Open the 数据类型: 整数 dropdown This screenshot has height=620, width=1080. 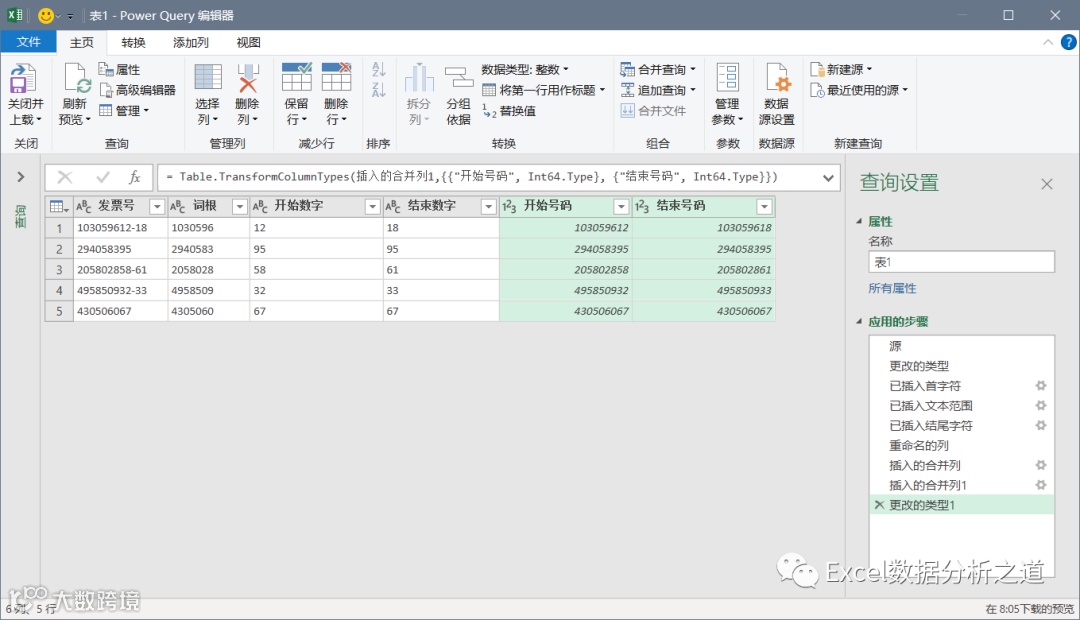point(525,70)
